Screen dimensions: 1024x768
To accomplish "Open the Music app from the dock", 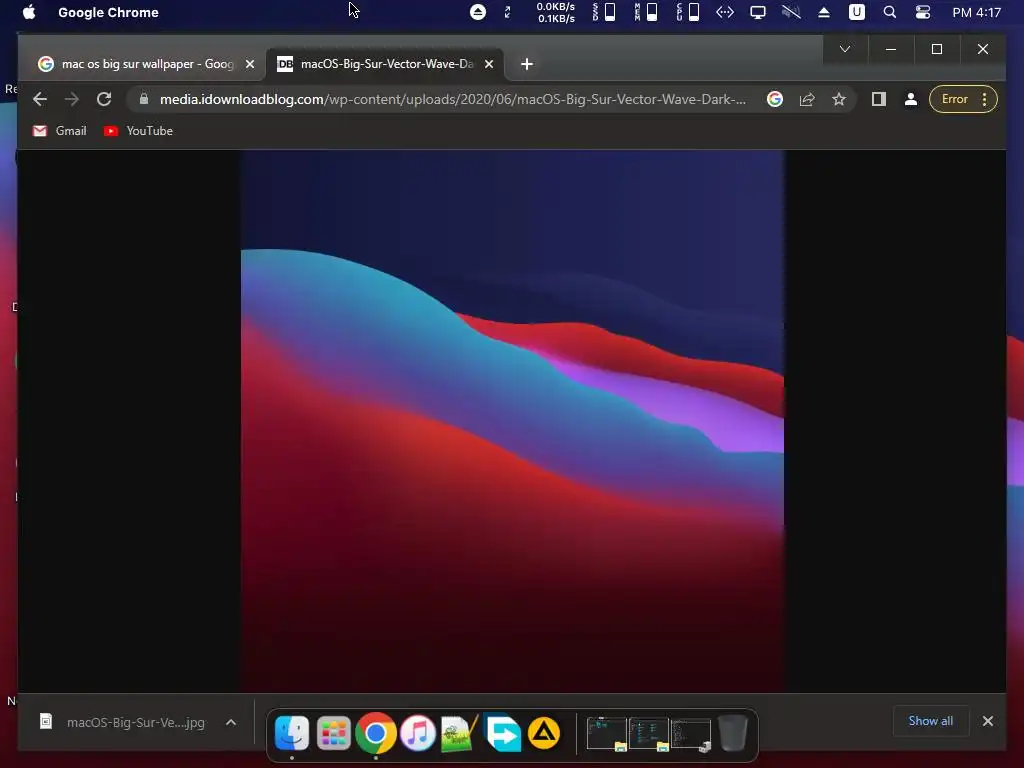I will (x=418, y=733).
